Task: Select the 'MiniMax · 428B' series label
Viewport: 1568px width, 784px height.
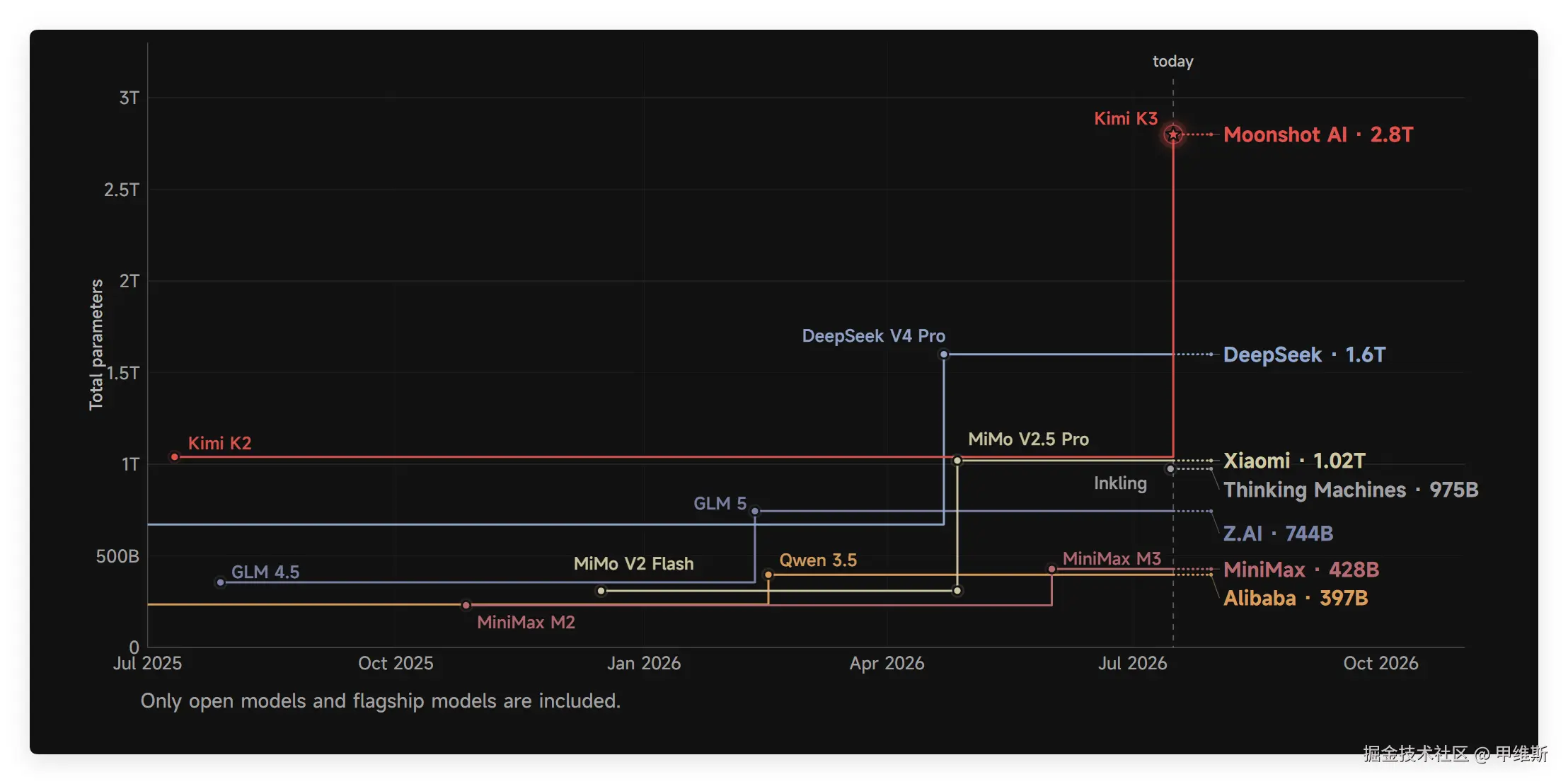Action: tap(1301, 570)
